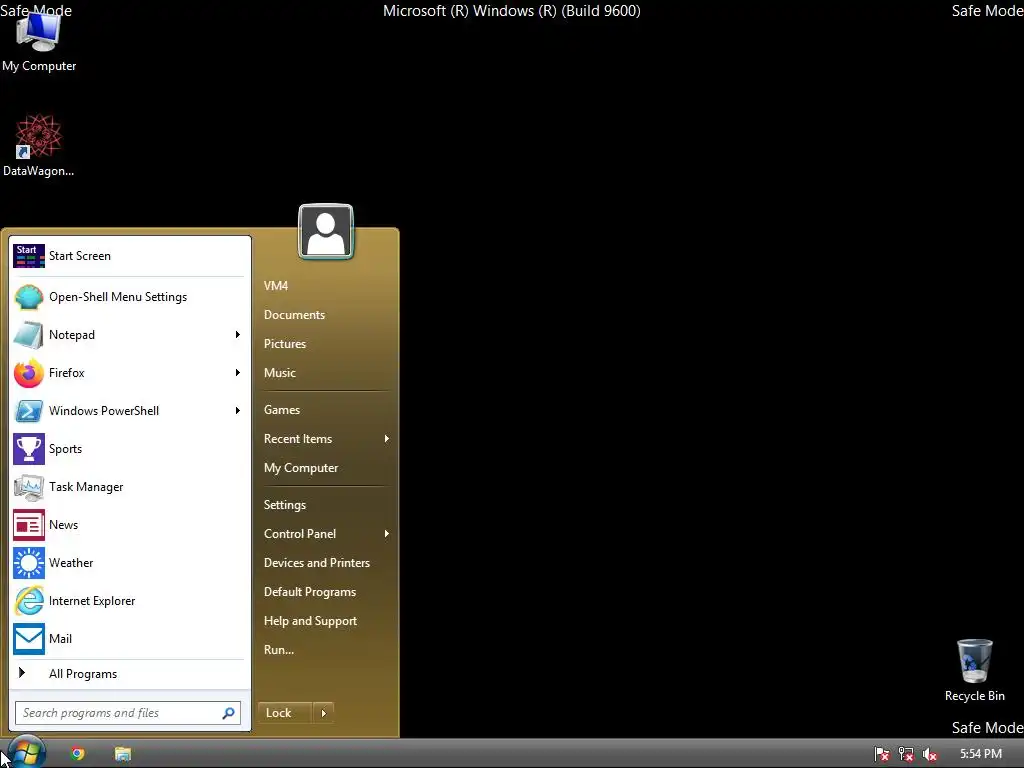Expand the Firefox jump list arrow
The image size is (1024, 768).
pyautogui.click(x=238, y=373)
